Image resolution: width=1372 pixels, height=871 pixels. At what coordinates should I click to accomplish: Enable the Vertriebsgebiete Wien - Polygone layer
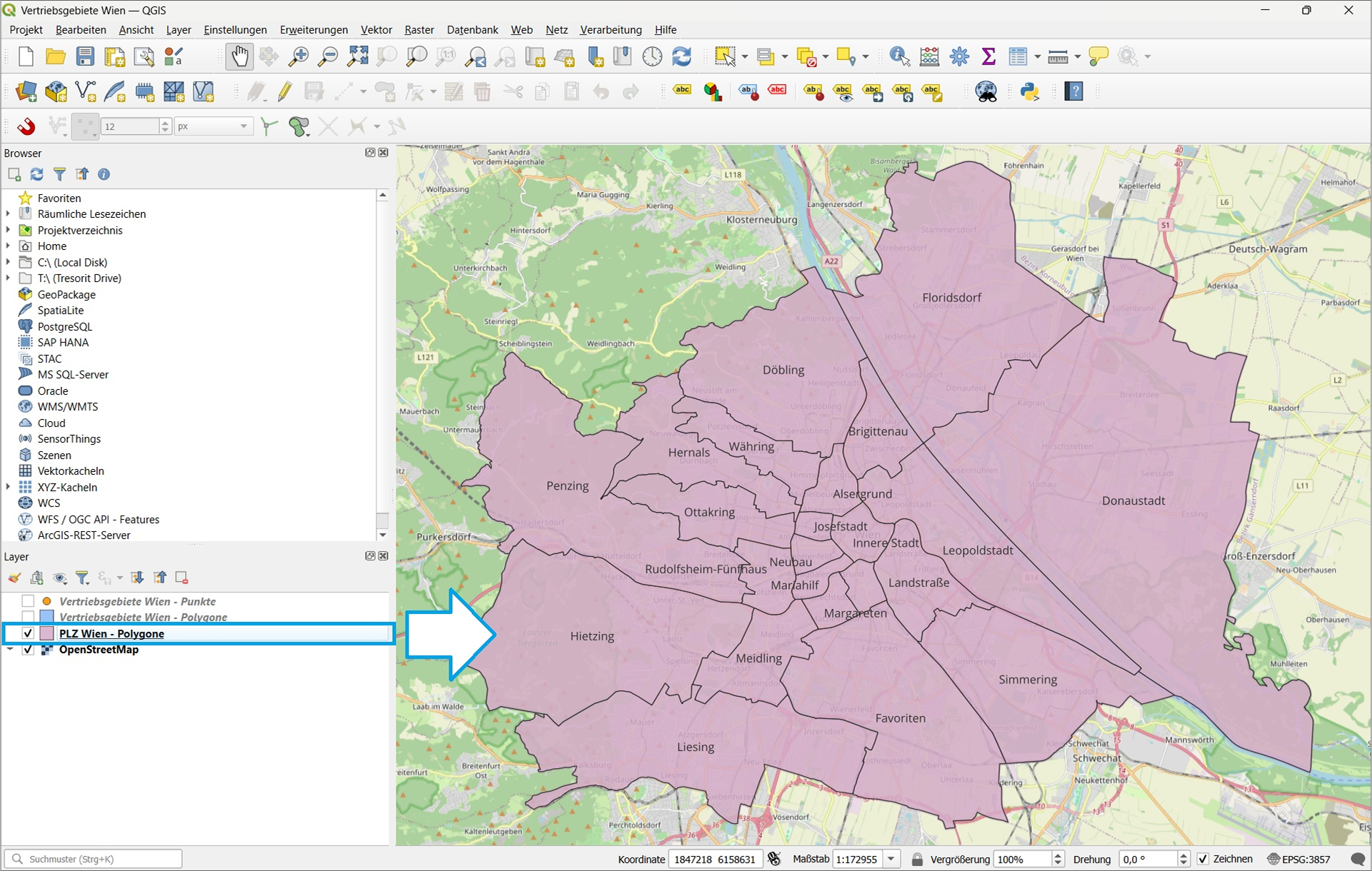click(x=28, y=617)
